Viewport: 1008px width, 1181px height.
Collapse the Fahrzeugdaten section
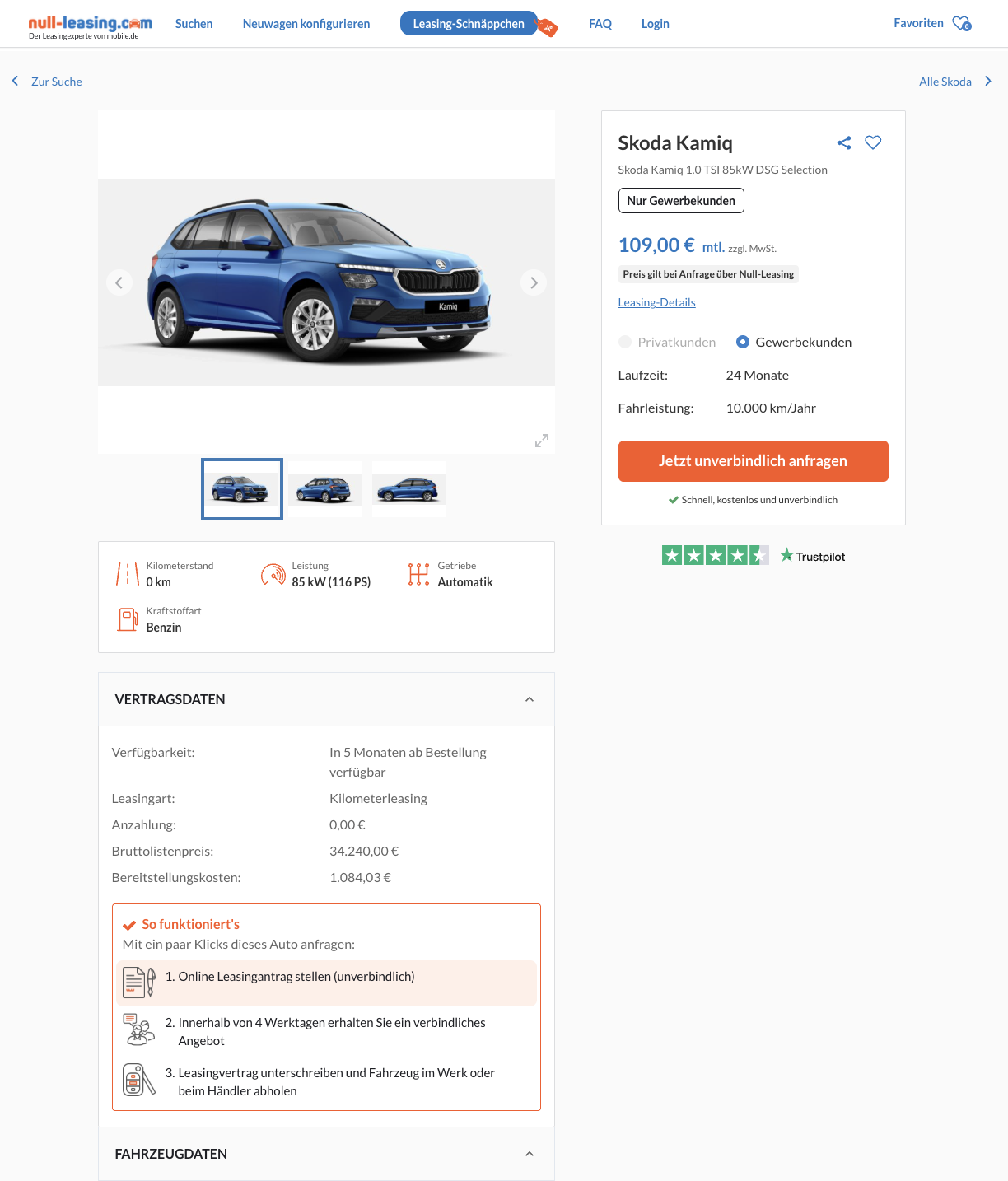(x=530, y=1154)
